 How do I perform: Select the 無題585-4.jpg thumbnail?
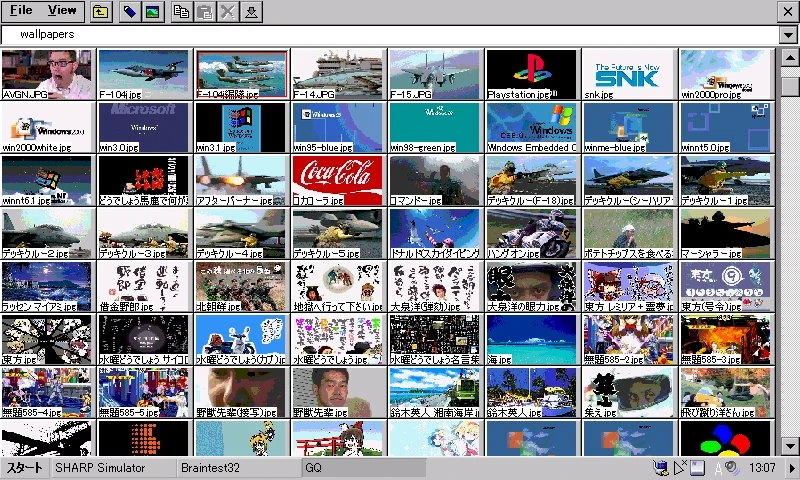48,393
